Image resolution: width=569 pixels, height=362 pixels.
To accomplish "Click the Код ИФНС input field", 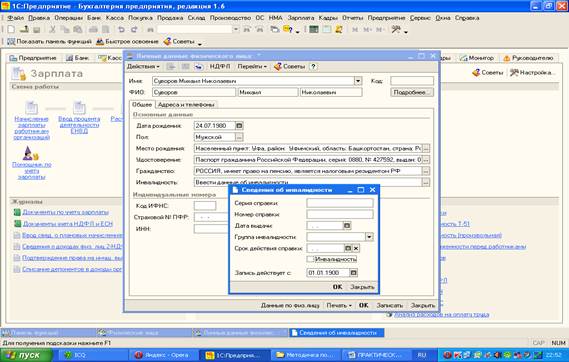I will point(205,206).
